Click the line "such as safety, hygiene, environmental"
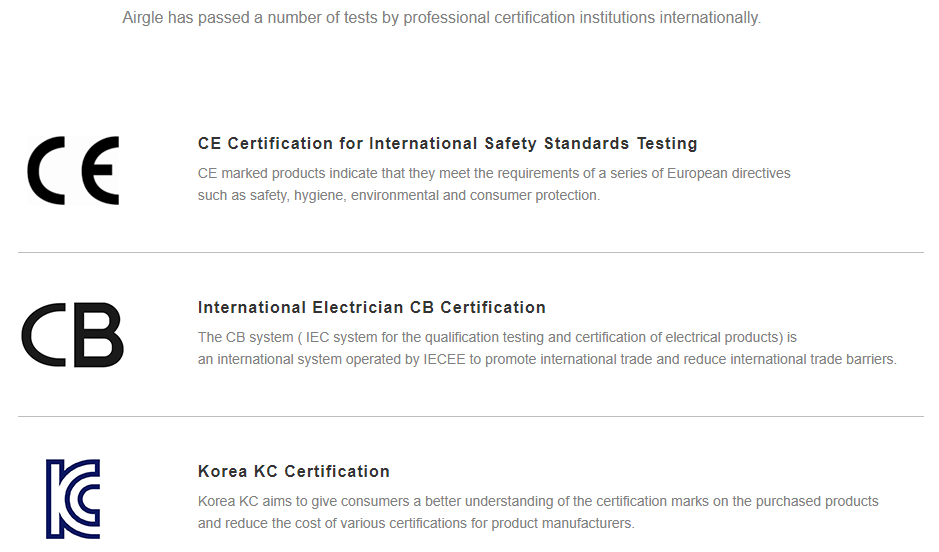This screenshot has width=939, height=552. point(398,195)
